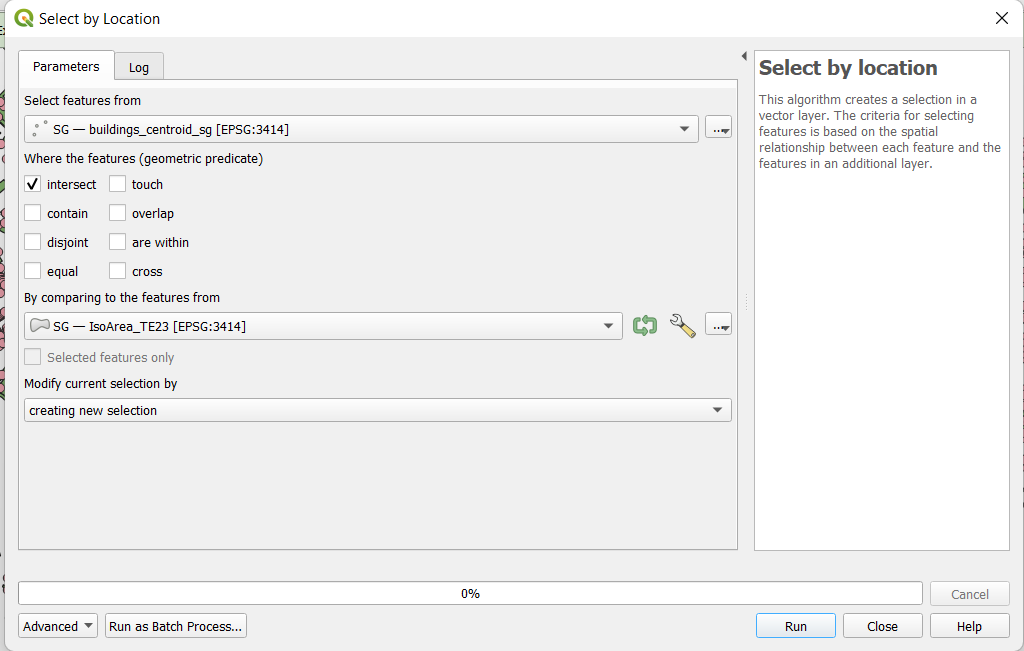Screen dimensions: 1024x651
Task: Expand the Select features from layer dropdown
Action: pyautogui.click(x=361, y=128)
